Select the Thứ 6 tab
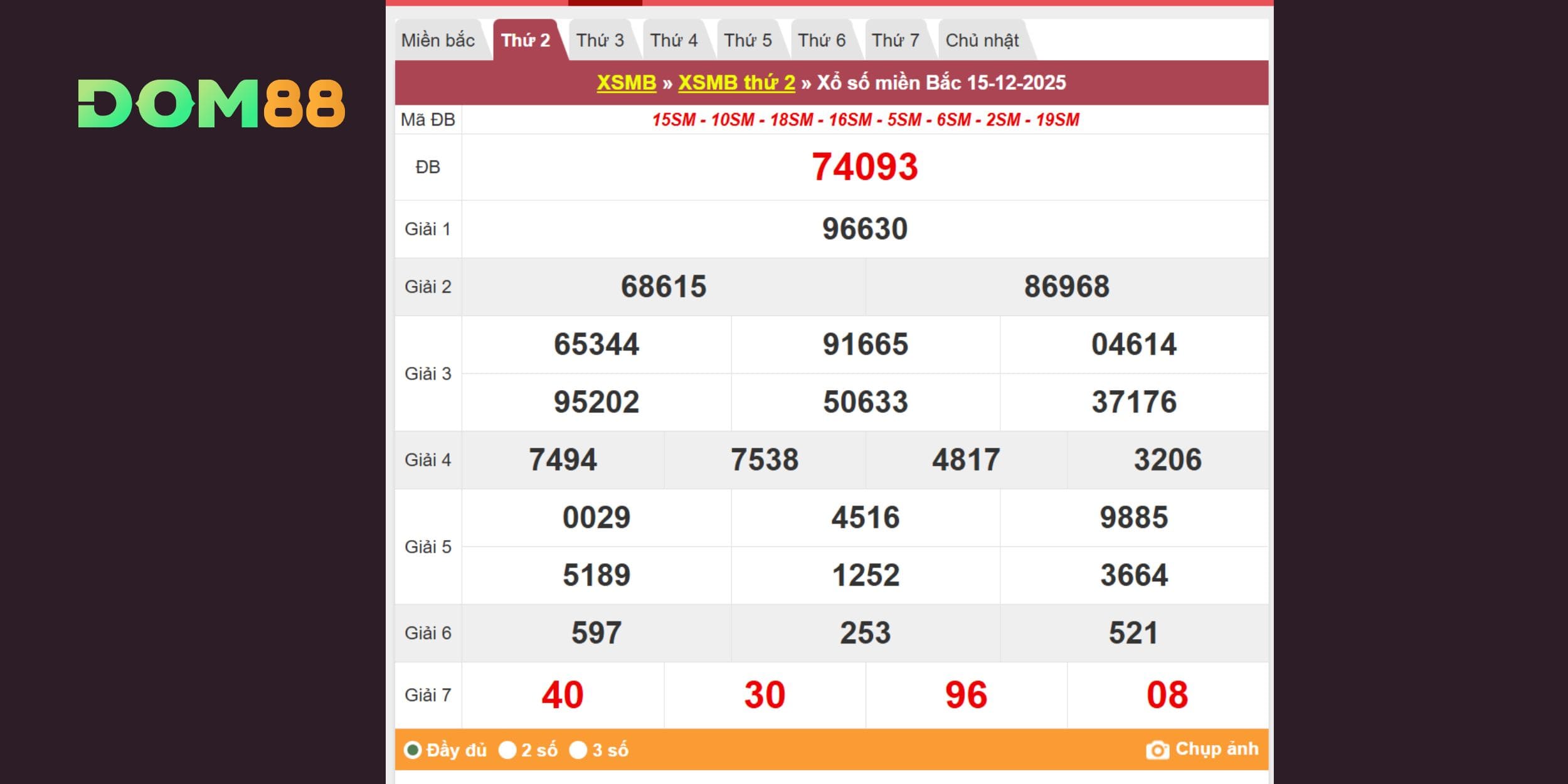Viewport: 1568px width, 784px height. coord(822,41)
